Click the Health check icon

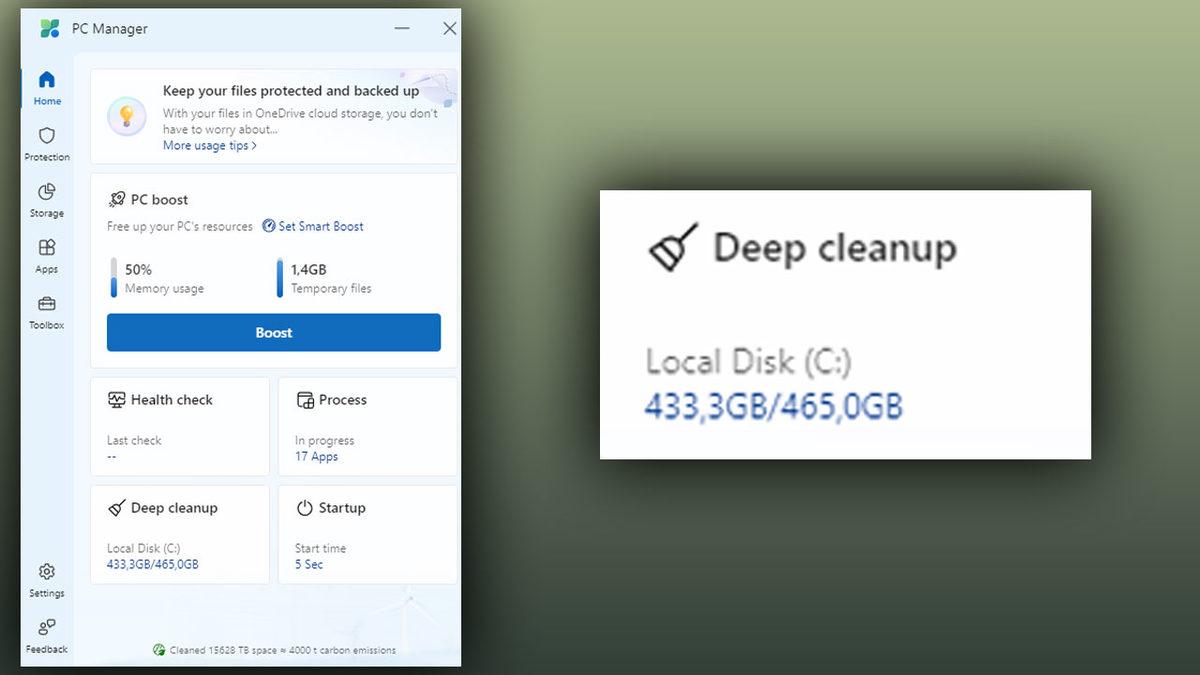tap(118, 399)
